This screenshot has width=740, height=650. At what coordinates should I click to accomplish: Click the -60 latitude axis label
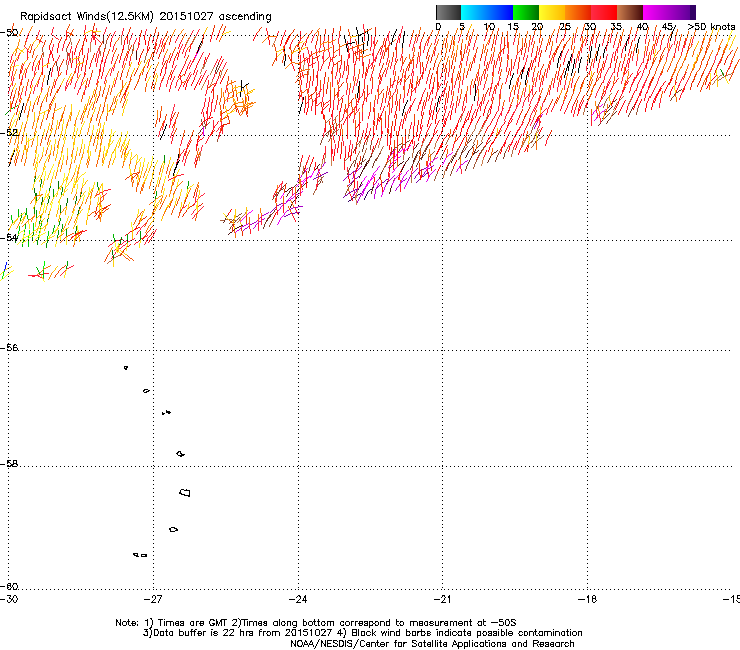coord(9,586)
